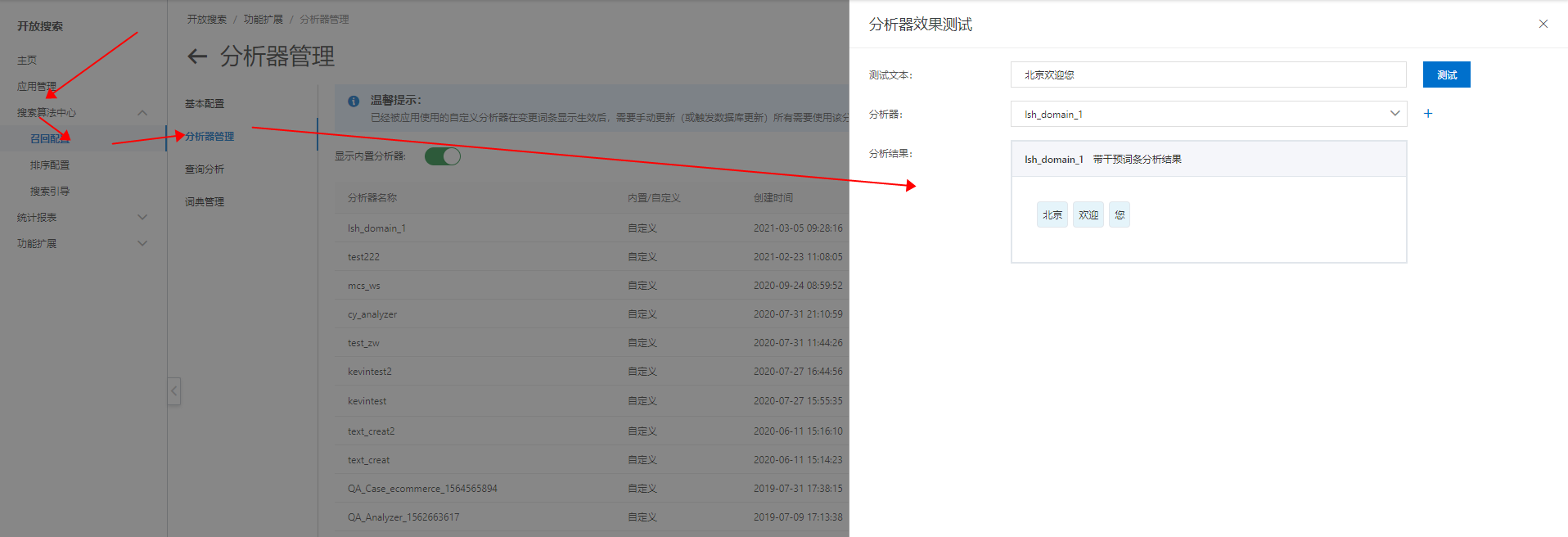Click the date 2021-03-05 09:28:16
Viewport: 1568px width, 537px height.
pyautogui.click(x=798, y=228)
